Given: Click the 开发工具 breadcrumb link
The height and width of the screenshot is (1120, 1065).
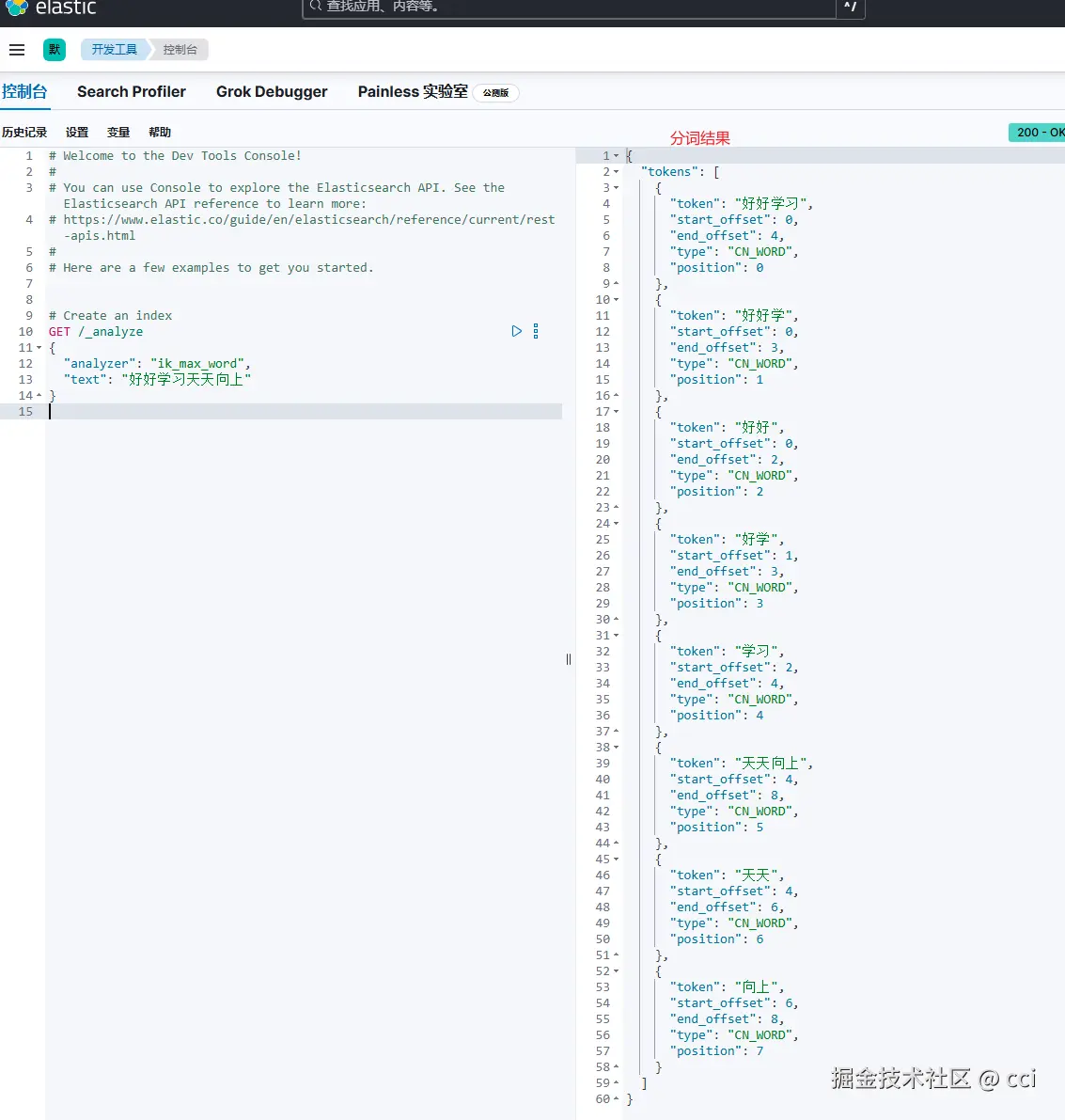Looking at the screenshot, I should (x=115, y=49).
